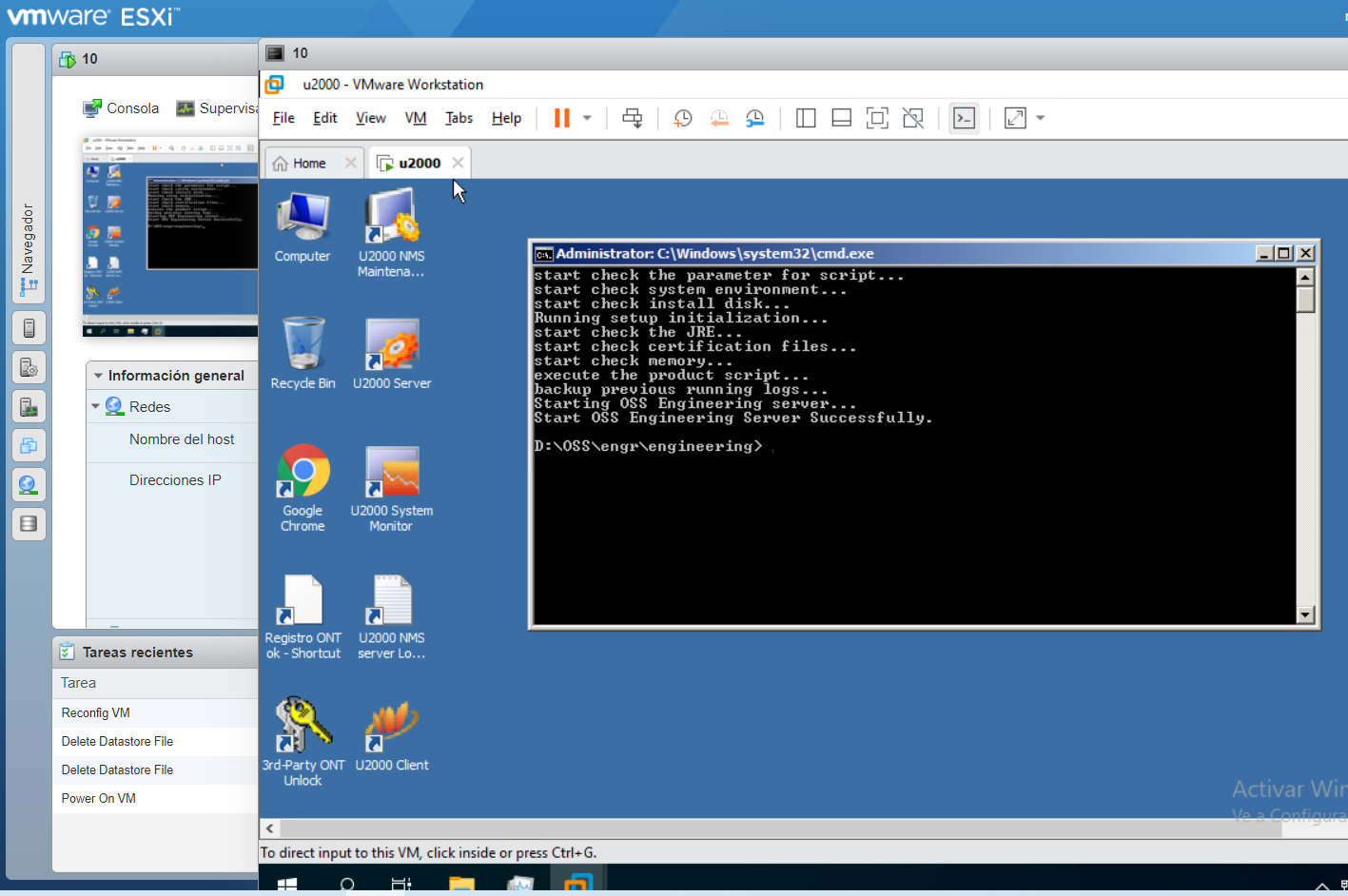The height and width of the screenshot is (896, 1348).
Task: Show or hide the library sidebar
Action: 805,117
